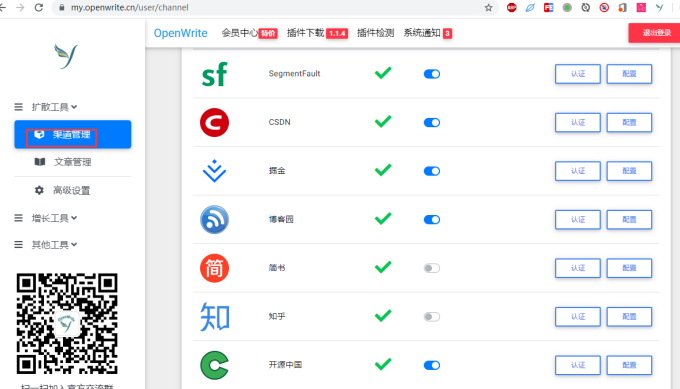Viewport: 680px width, 389px height.
Task: Select 文章管理 in the sidebar
Action: click(x=72, y=162)
